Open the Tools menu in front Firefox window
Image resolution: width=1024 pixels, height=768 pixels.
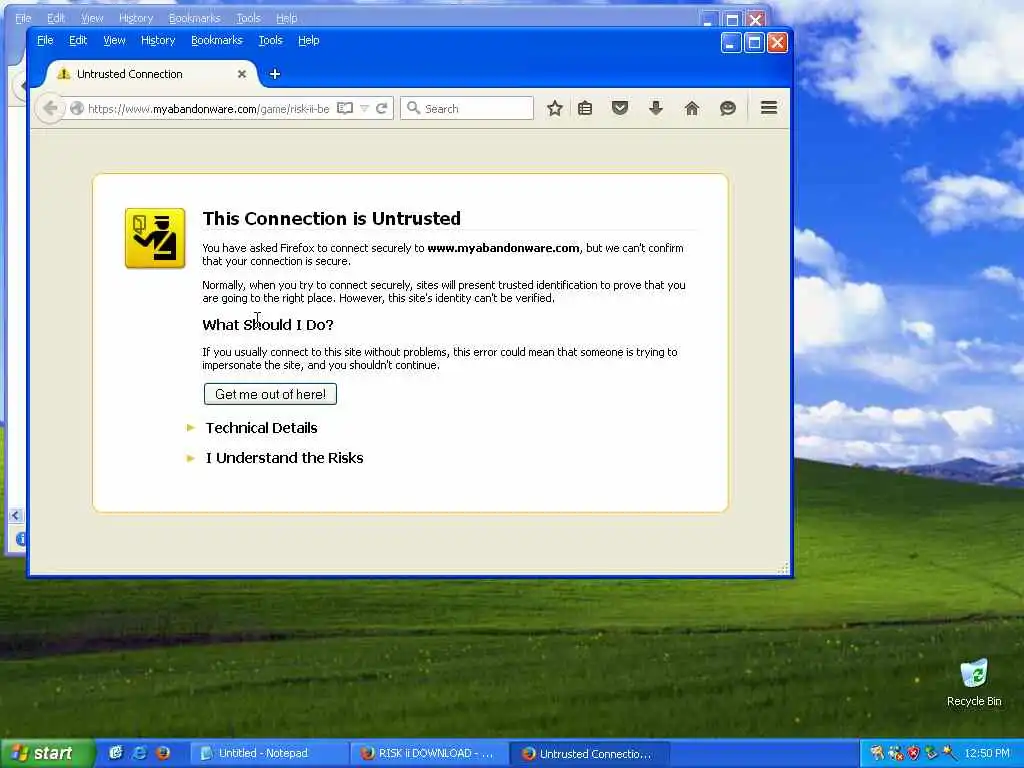click(x=270, y=40)
